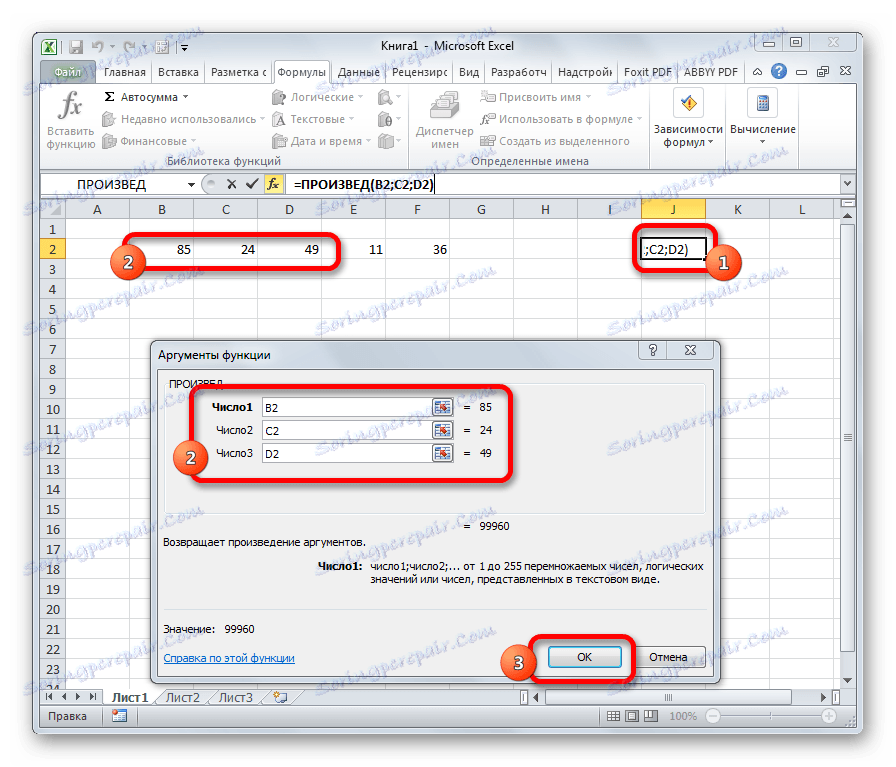Open the Файл tab

click(x=67, y=72)
